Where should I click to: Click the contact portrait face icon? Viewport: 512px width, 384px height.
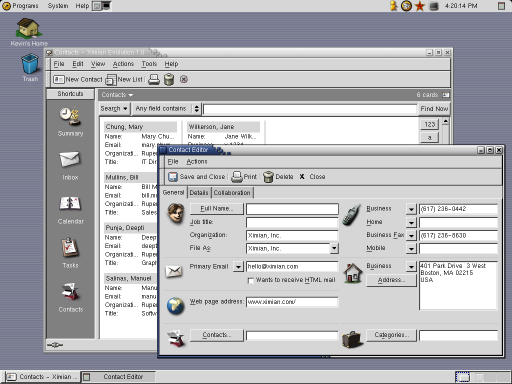pos(176,214)
